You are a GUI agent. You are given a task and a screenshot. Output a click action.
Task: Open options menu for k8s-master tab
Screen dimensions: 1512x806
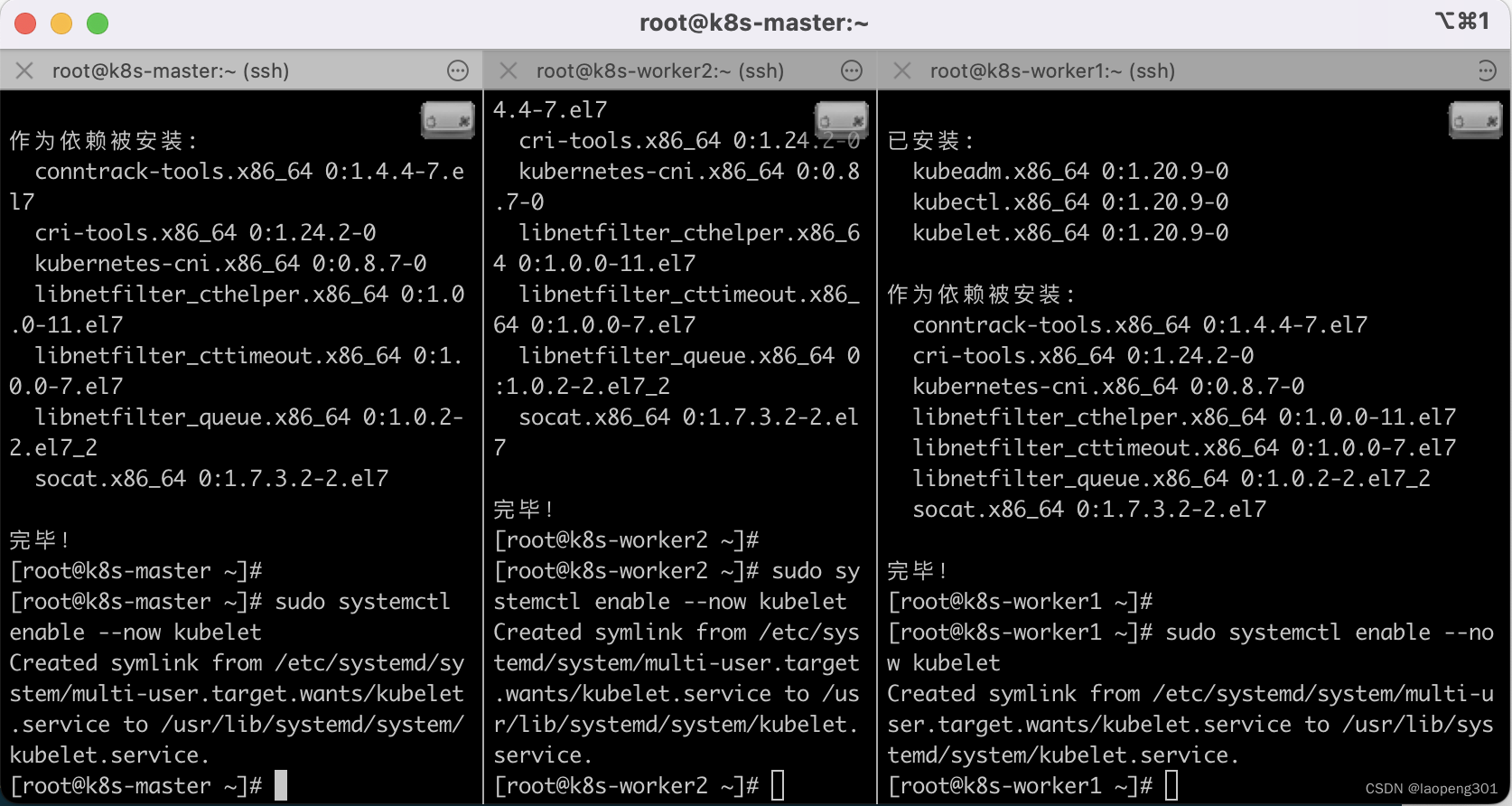point(458,70)
